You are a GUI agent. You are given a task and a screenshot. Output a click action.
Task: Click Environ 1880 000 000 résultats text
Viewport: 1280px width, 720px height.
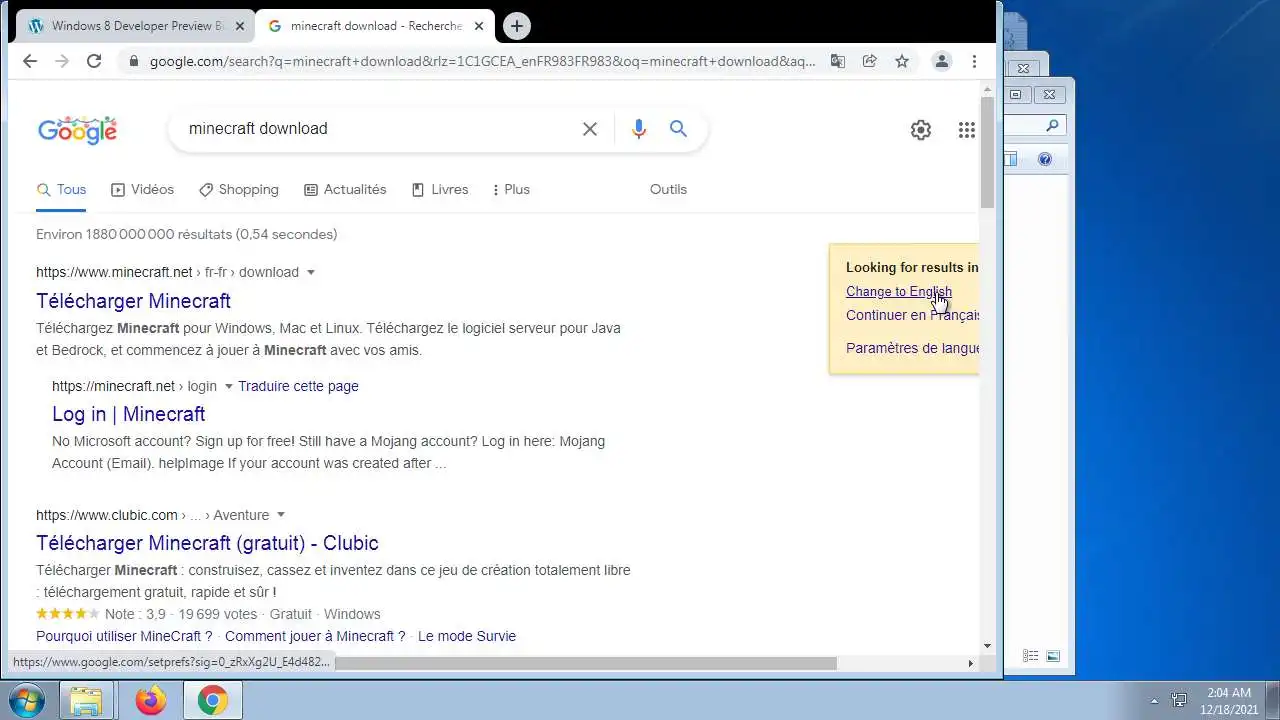[x=186, y=234]
